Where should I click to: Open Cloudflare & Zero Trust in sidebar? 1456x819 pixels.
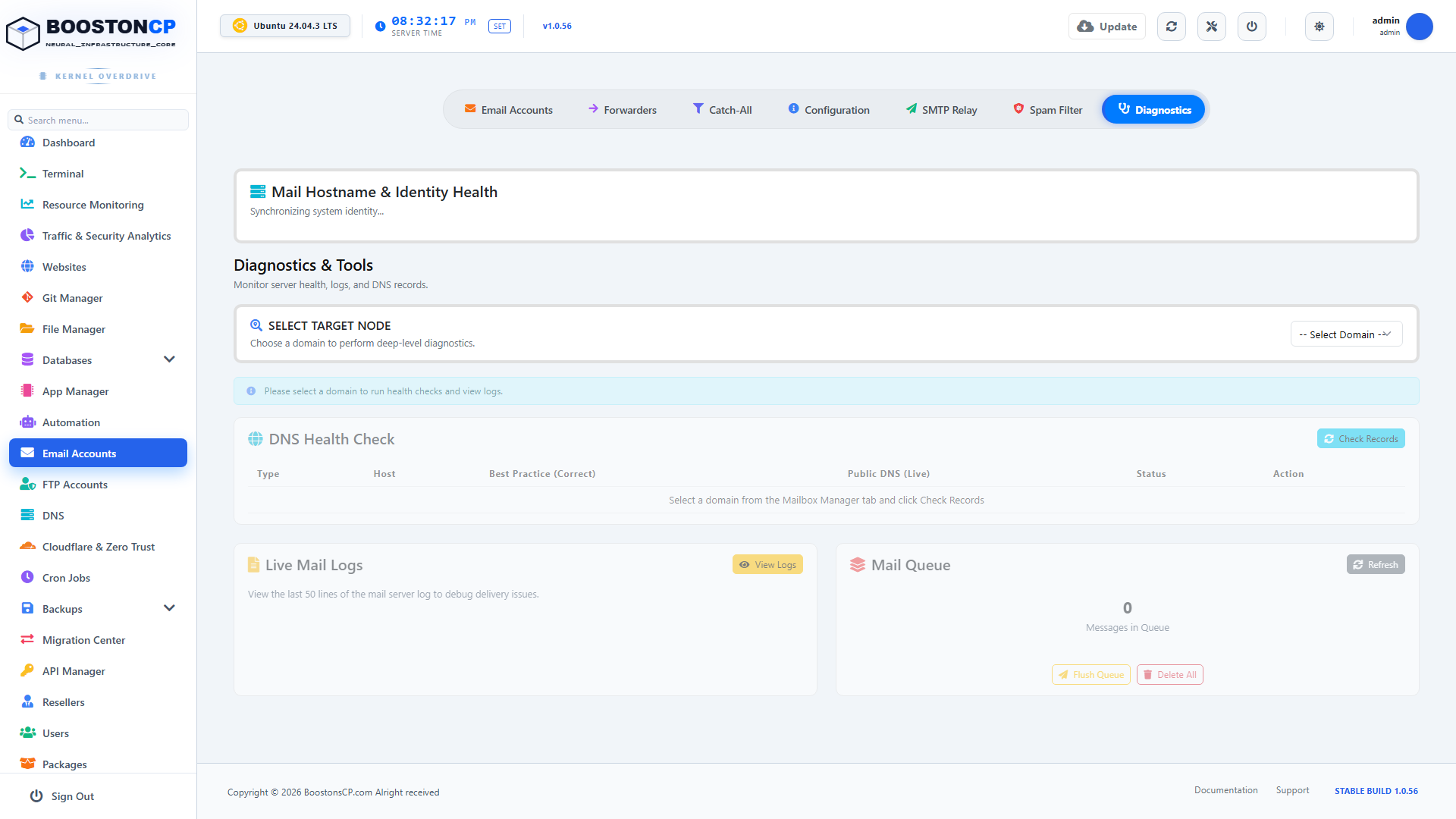98,547
